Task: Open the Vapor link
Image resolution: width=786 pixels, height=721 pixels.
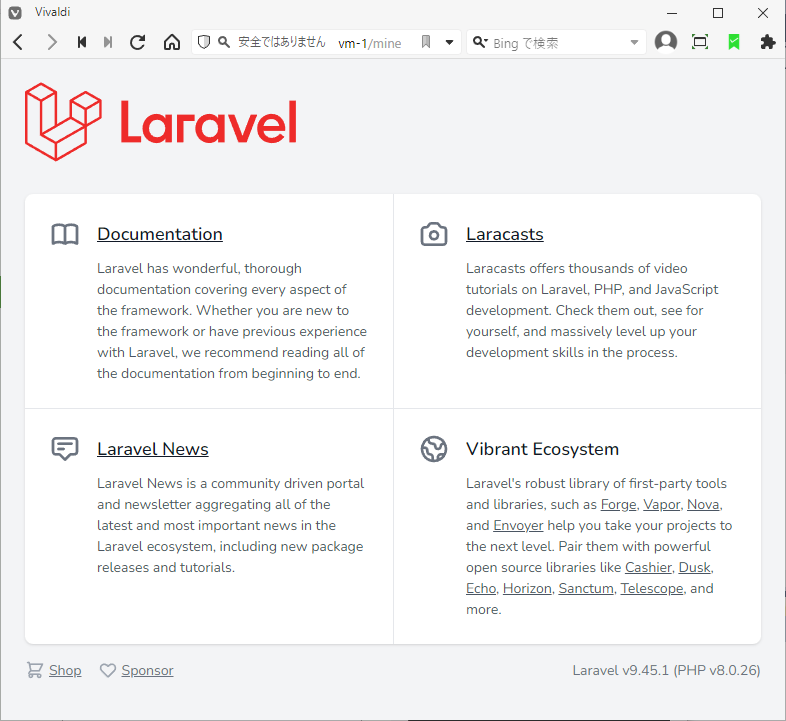Action: (662, 504)
